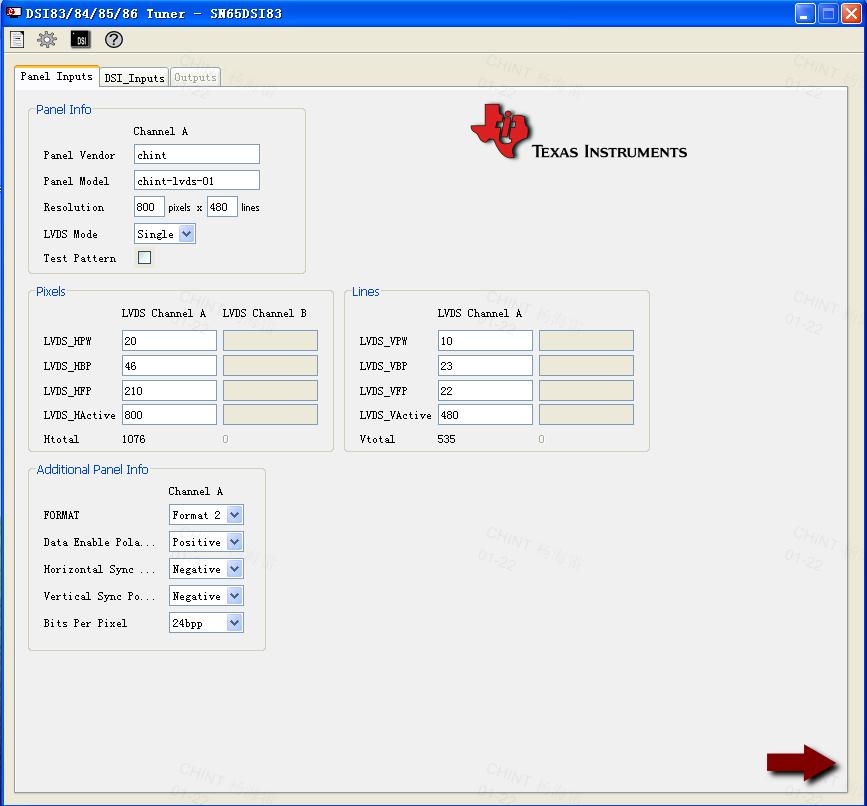Open the LVDS Mode dropdown
This screenshot has width=867, height=806.
pyautogui.click(x=187, y=234)
